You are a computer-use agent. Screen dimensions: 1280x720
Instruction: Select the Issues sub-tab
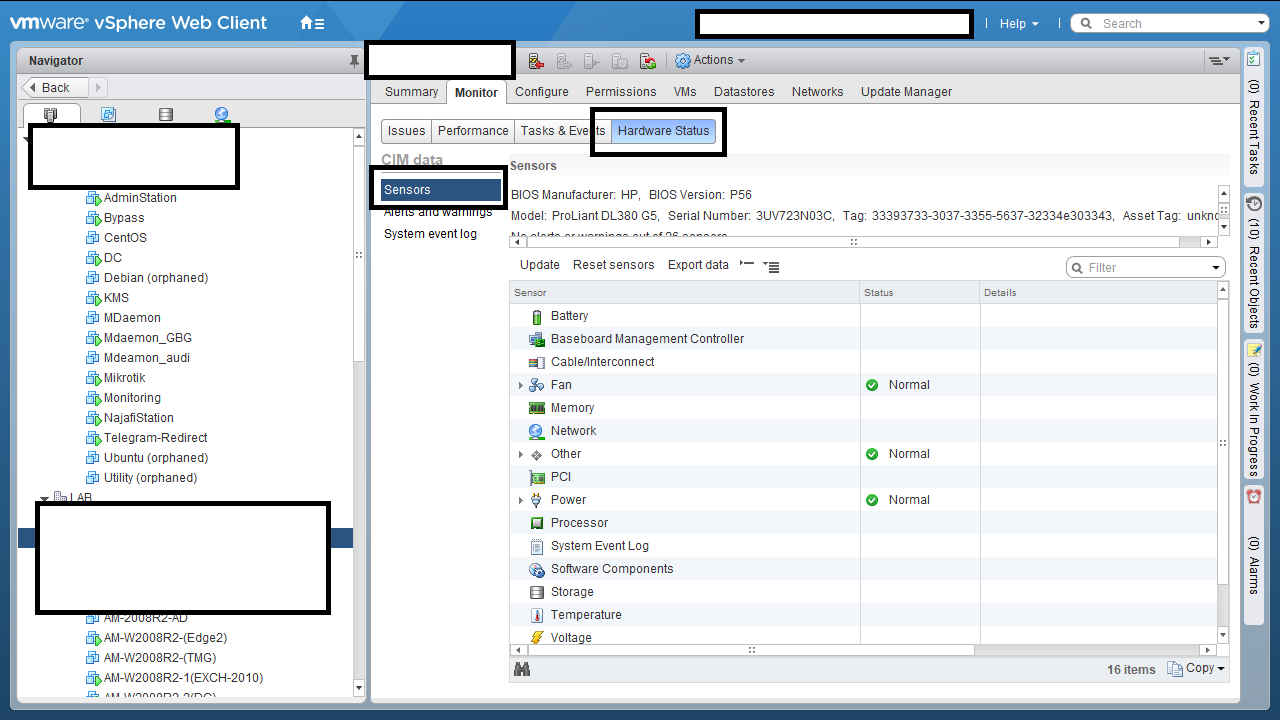[406, 131]
